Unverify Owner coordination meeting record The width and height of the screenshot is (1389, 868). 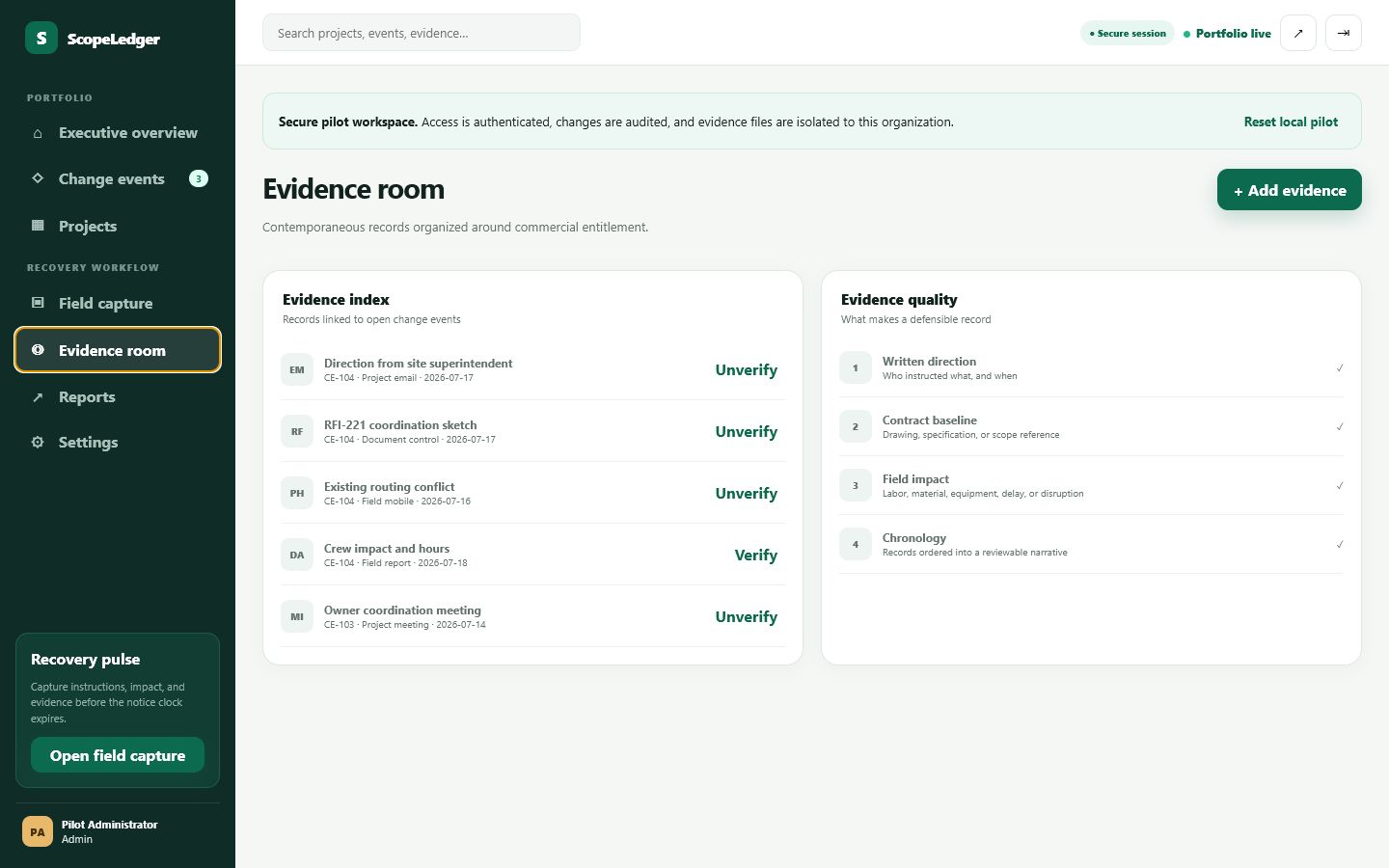pyautogui.click(x=746, y=616)
